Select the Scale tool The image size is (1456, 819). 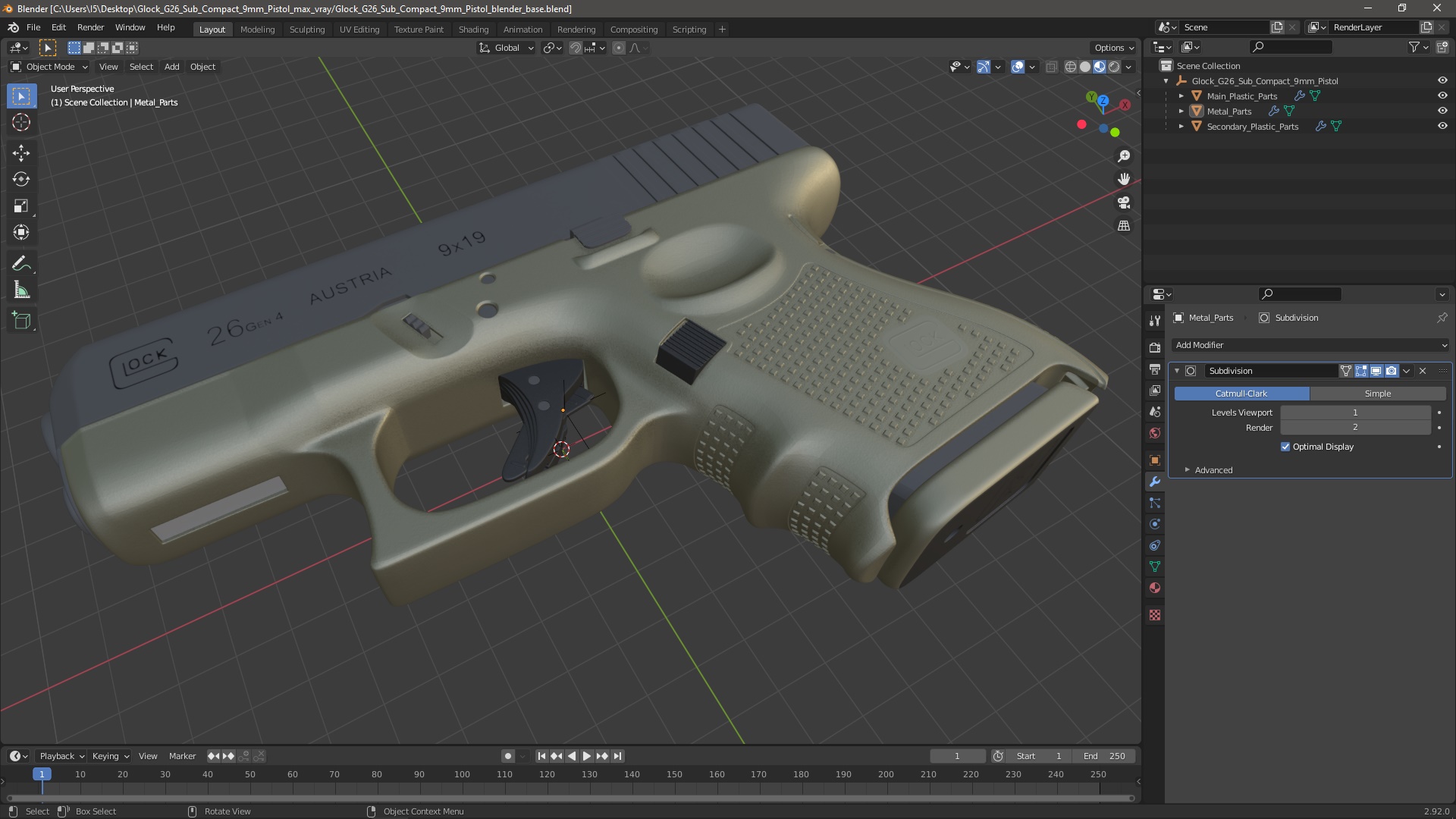pos(21,206)
